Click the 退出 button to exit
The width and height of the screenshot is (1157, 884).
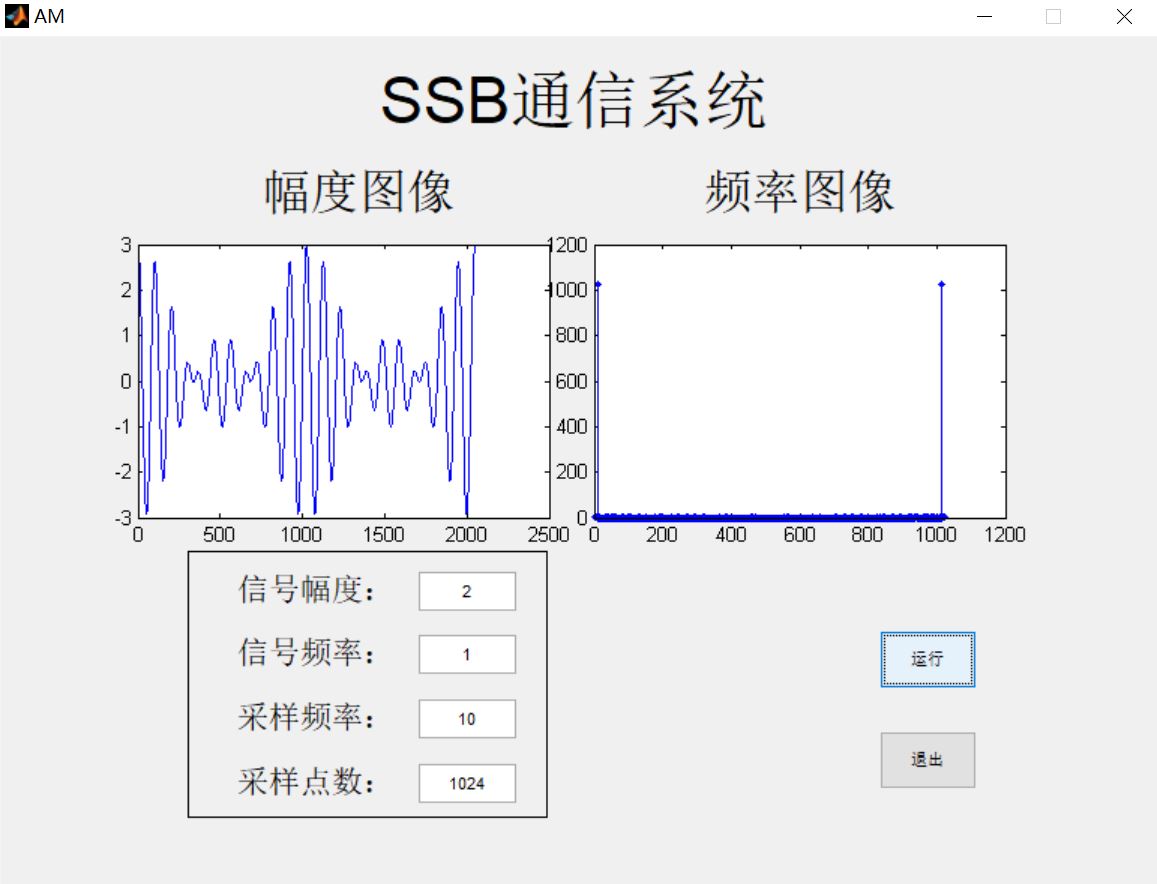click(927, 759)
